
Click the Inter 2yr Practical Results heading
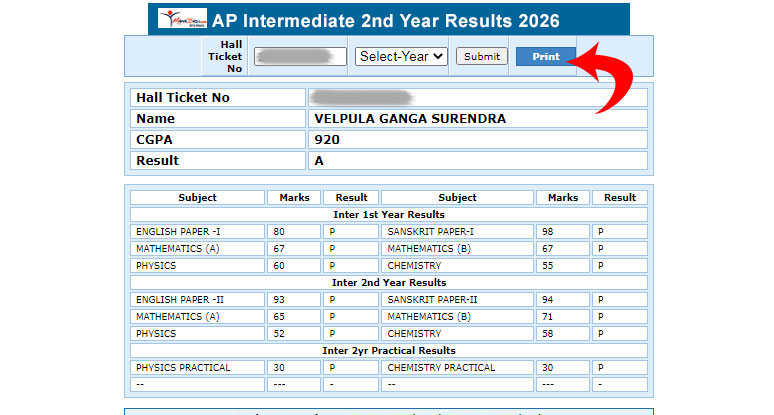tap(389, 351)
